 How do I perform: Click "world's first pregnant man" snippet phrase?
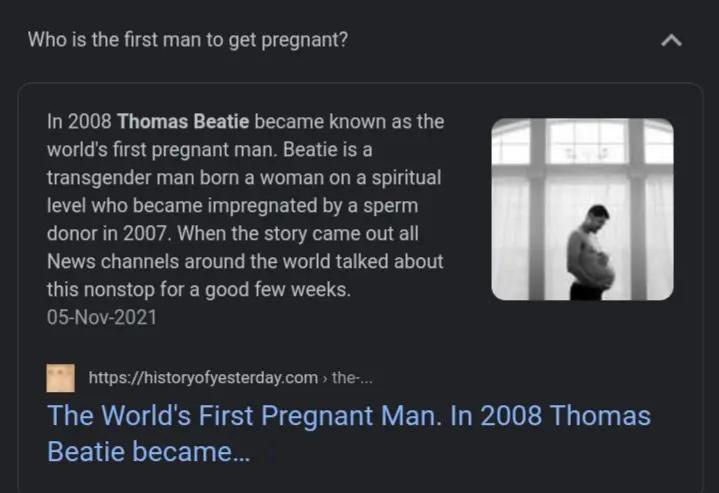pyautogui.click(x=158, y=150)
